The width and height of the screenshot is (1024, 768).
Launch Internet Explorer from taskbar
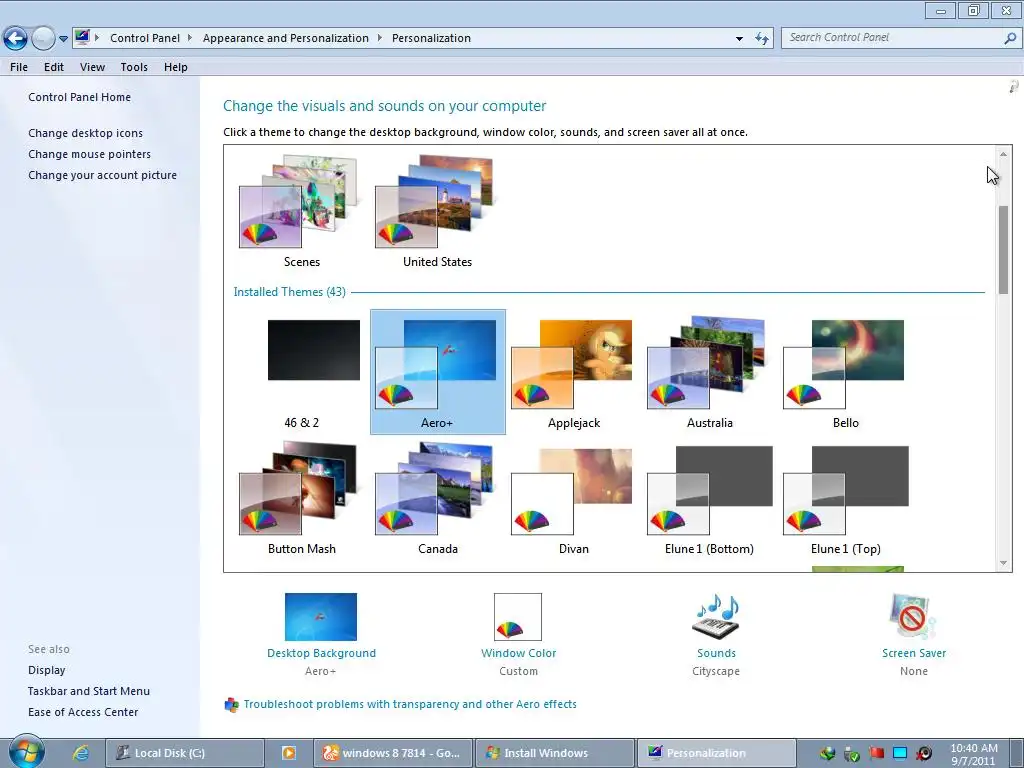[x=81, y=752]
